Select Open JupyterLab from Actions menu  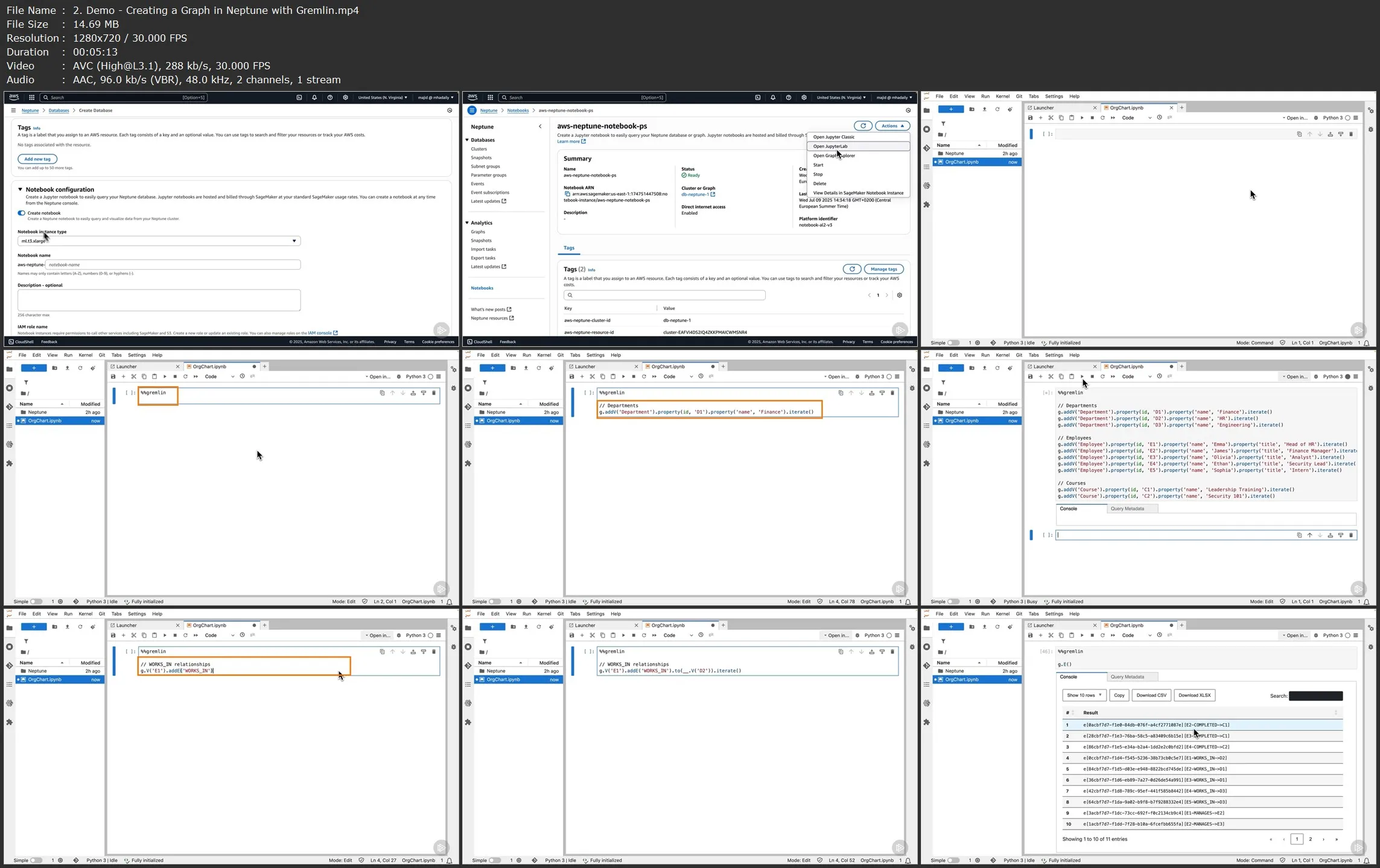(x=858, y=147)
